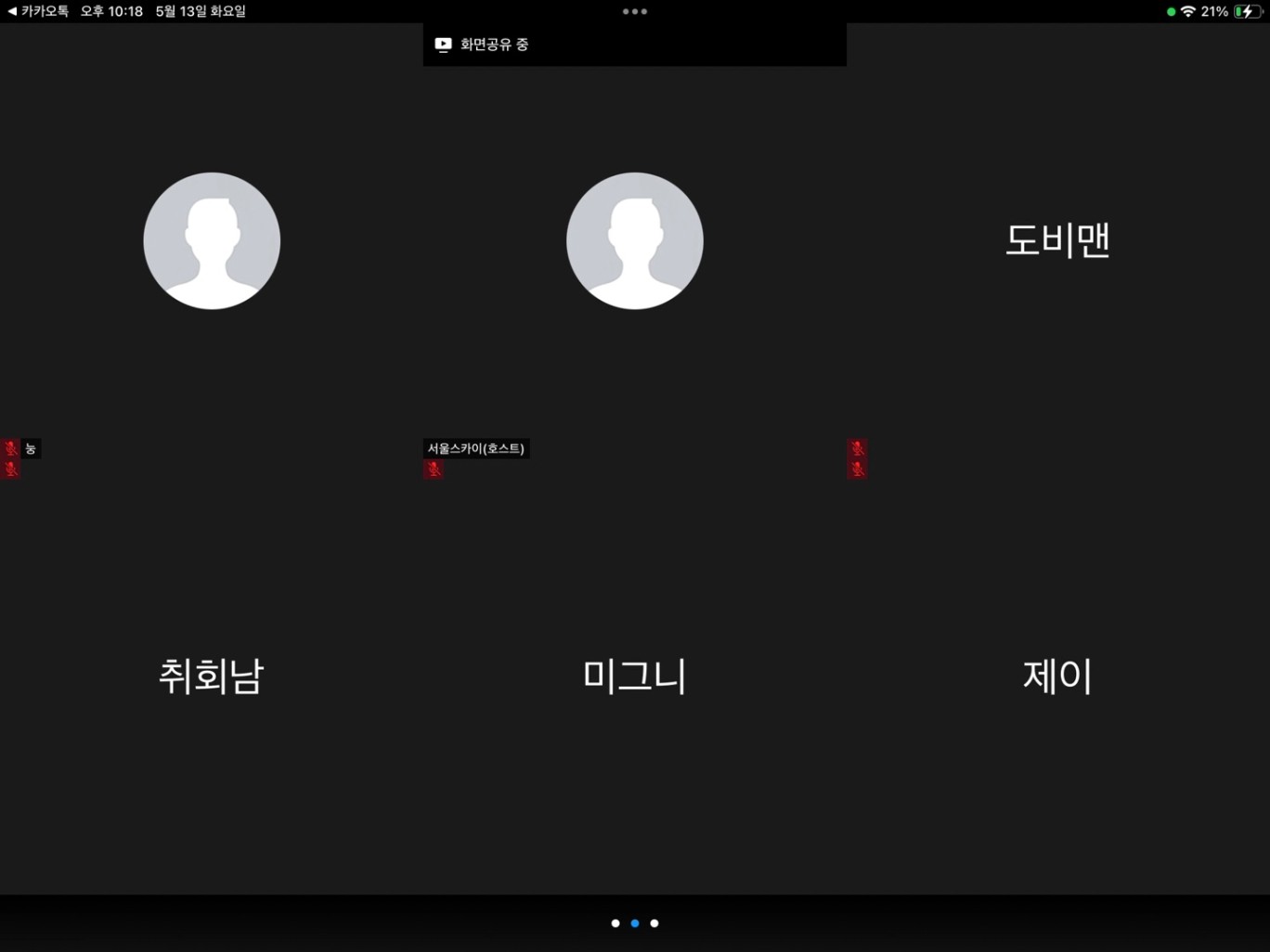Go to the last page indicator dot
1270x952 pixels.
[654, 923]
